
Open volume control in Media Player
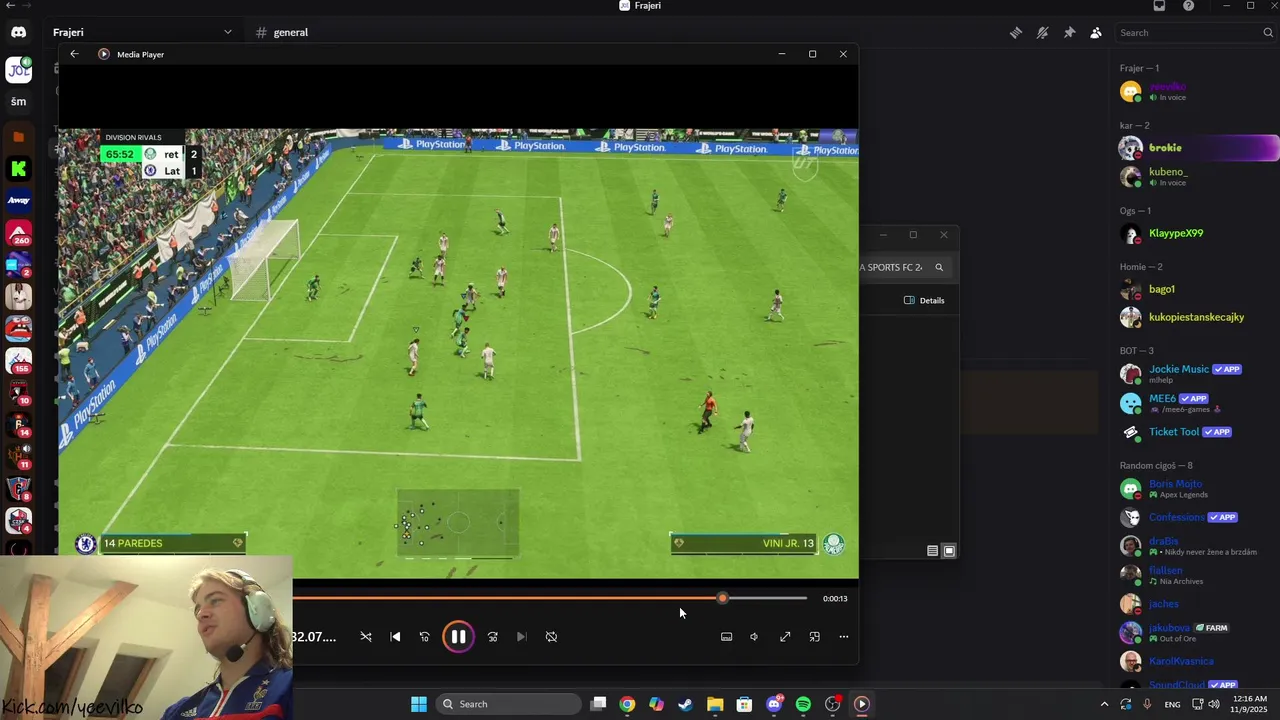click(x=754, y=636)
